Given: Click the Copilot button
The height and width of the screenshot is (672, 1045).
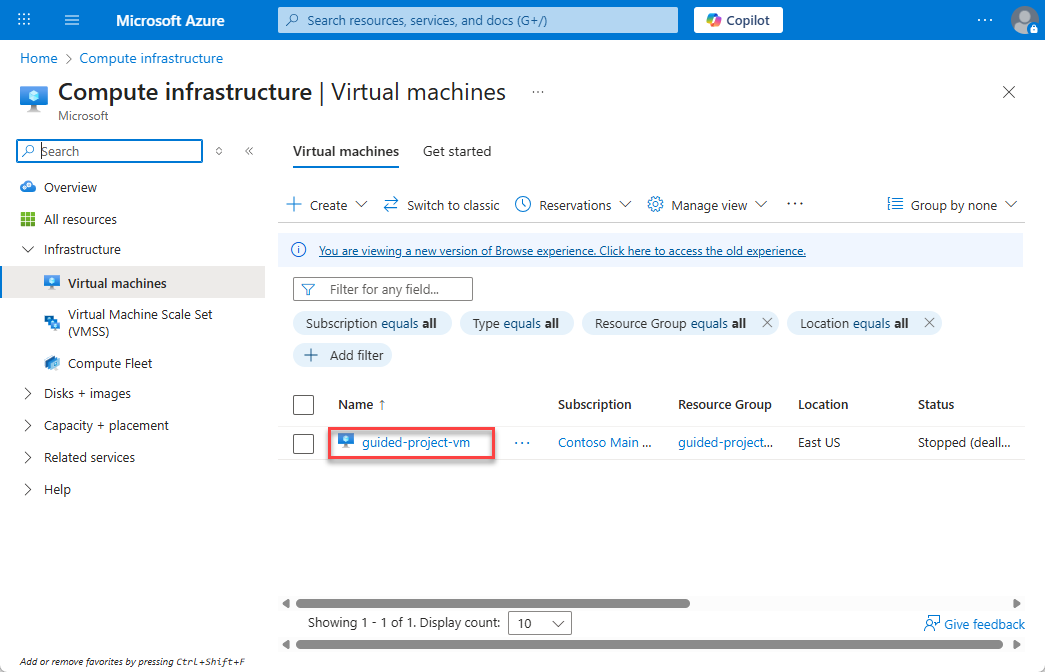Looking at the screenshot, I should coord(738,20).
